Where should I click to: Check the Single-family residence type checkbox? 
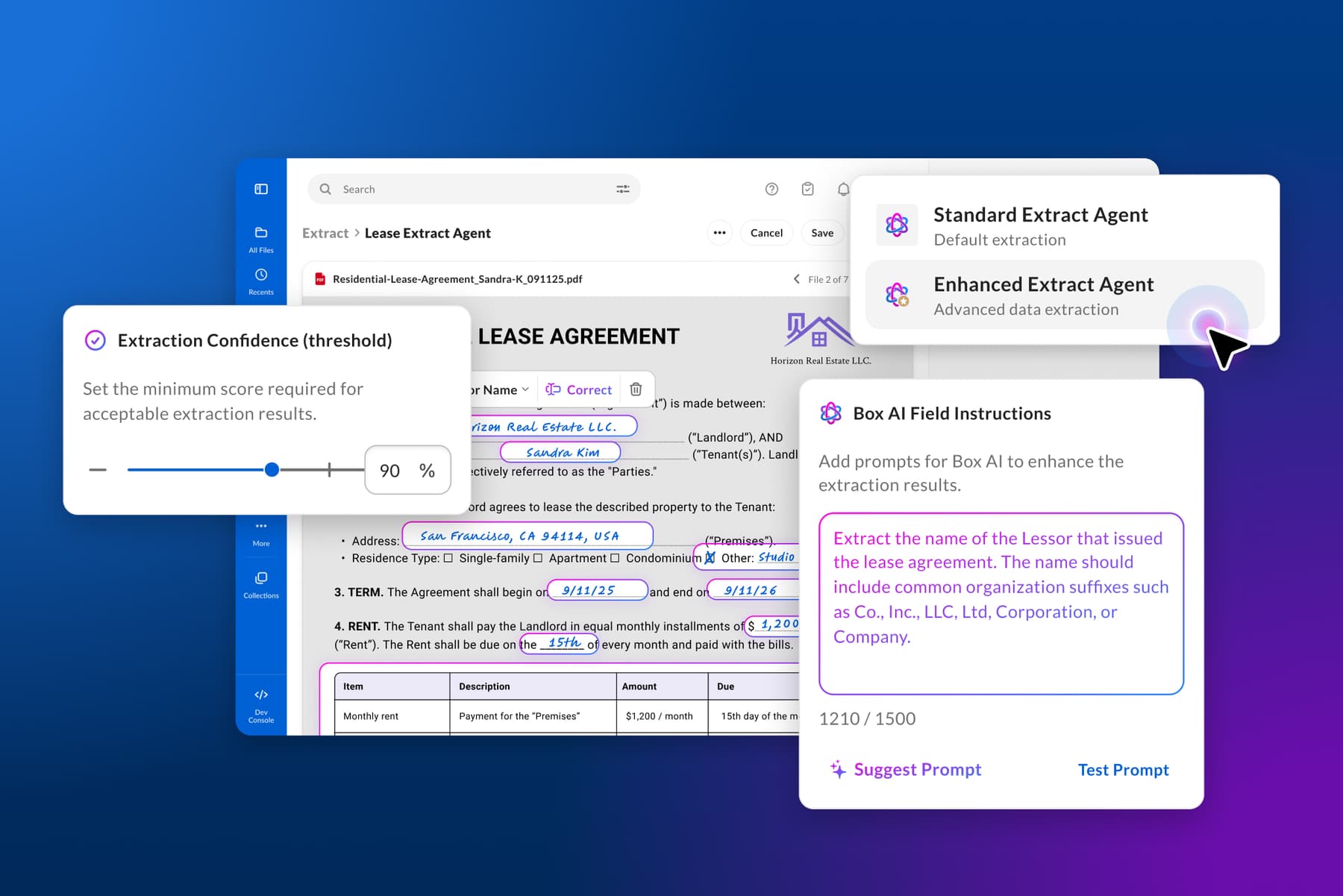448,558
